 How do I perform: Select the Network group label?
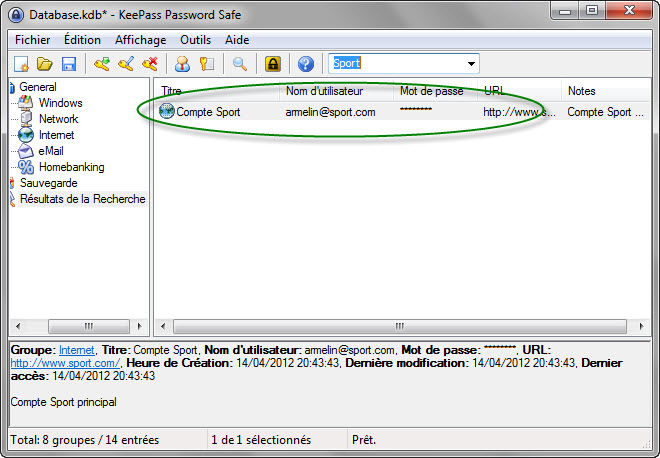coord(59,119)
